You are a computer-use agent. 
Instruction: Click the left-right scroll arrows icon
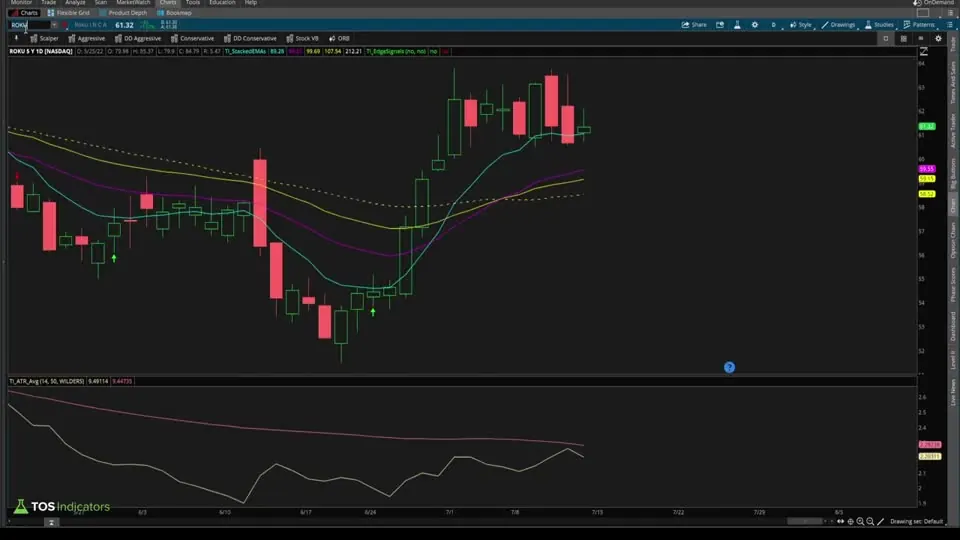click(841, 522)
